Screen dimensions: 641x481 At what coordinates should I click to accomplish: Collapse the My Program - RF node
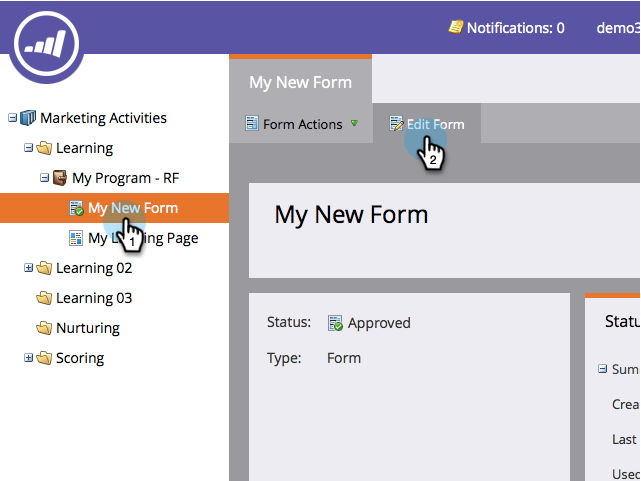tap(45, 178)
